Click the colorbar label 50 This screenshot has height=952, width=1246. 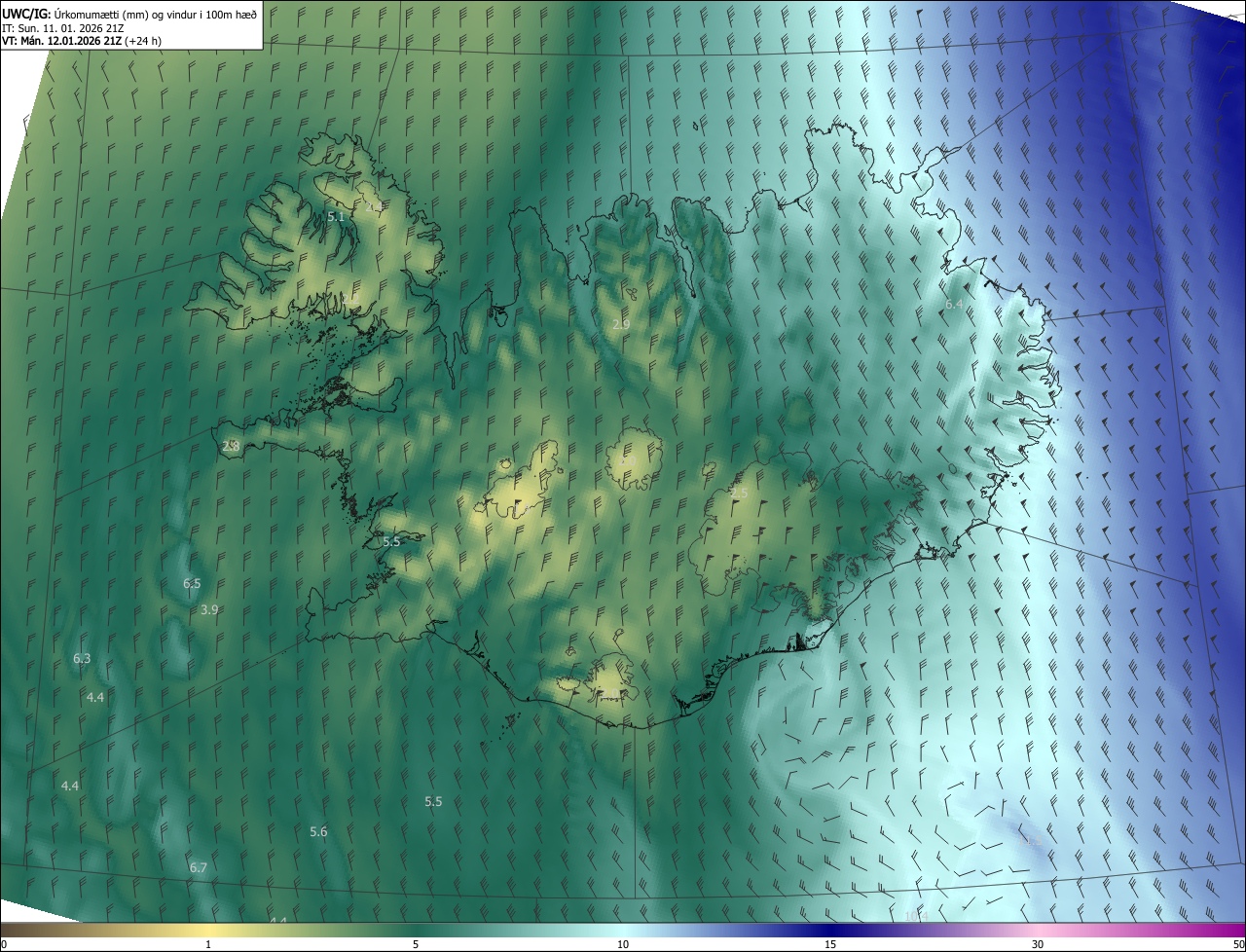pyautogui.click(x=1238, y=944)
